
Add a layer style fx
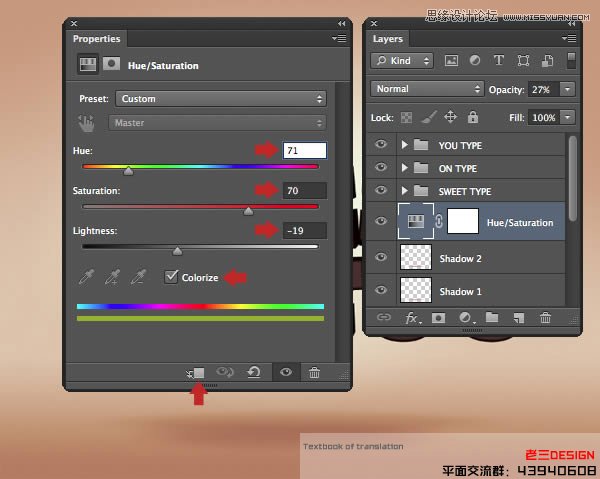coord(413,318)
